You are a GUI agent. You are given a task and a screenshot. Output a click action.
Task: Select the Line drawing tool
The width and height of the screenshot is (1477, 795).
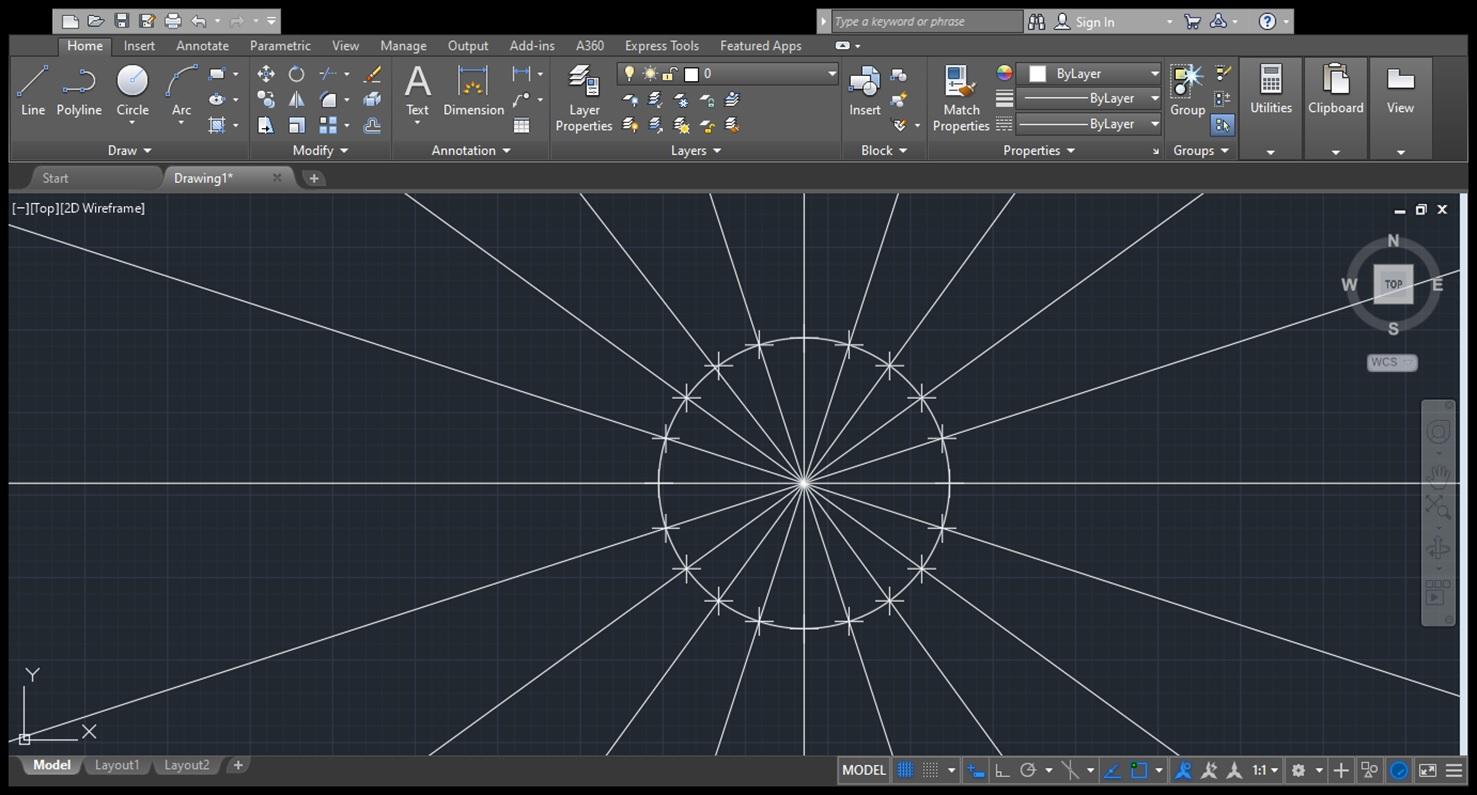33,90
